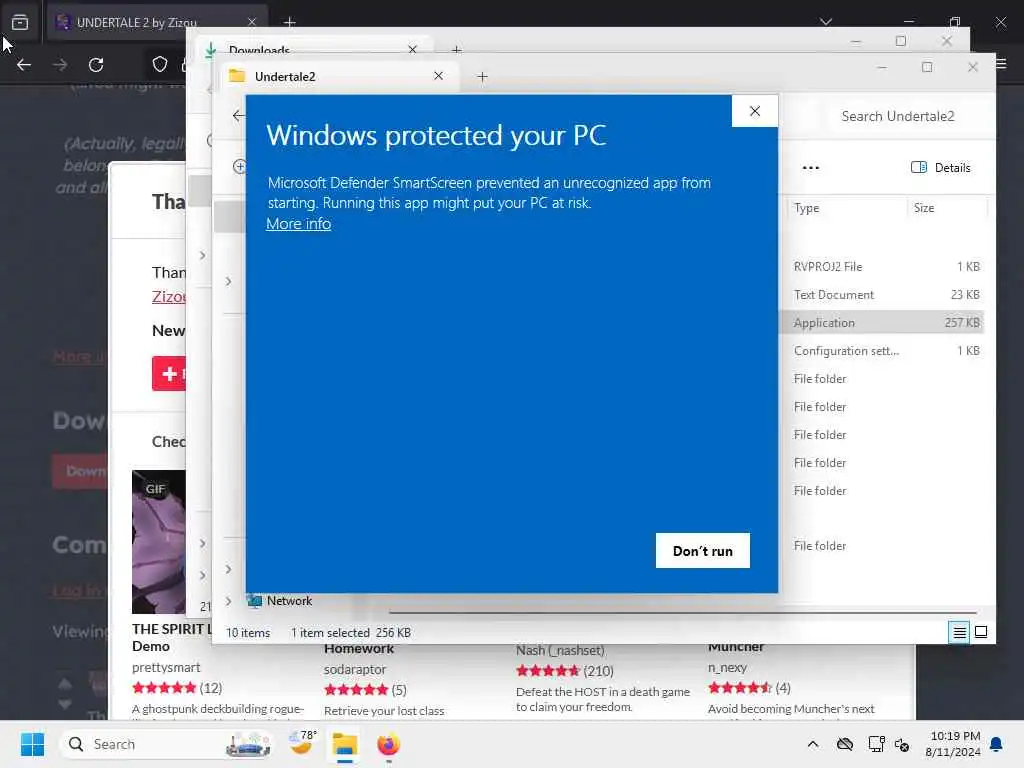1024x768 pixels.
Task: Open the Firefox hamburger menu
Action: click(x=1001, y=63)
